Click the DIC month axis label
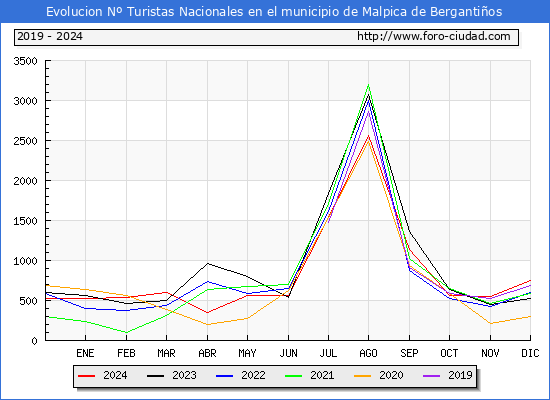The image size is (550, 400). [x=530, y=353]
